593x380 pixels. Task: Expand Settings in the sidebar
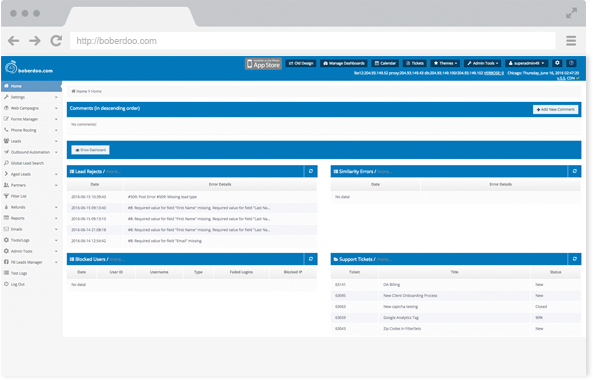[x=31, y=97]
